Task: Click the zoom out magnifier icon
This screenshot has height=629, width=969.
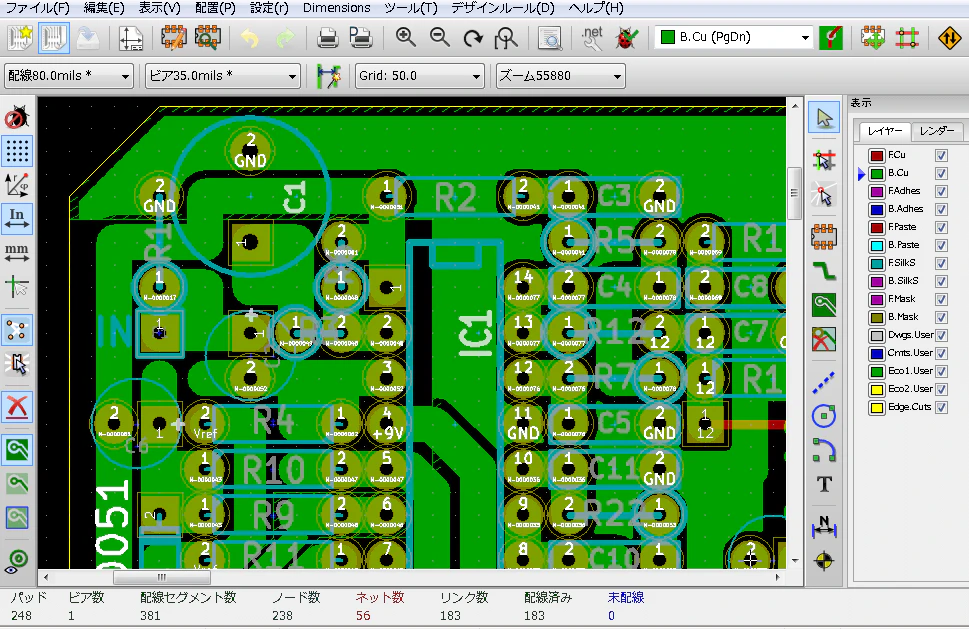Action: [439, 38]
